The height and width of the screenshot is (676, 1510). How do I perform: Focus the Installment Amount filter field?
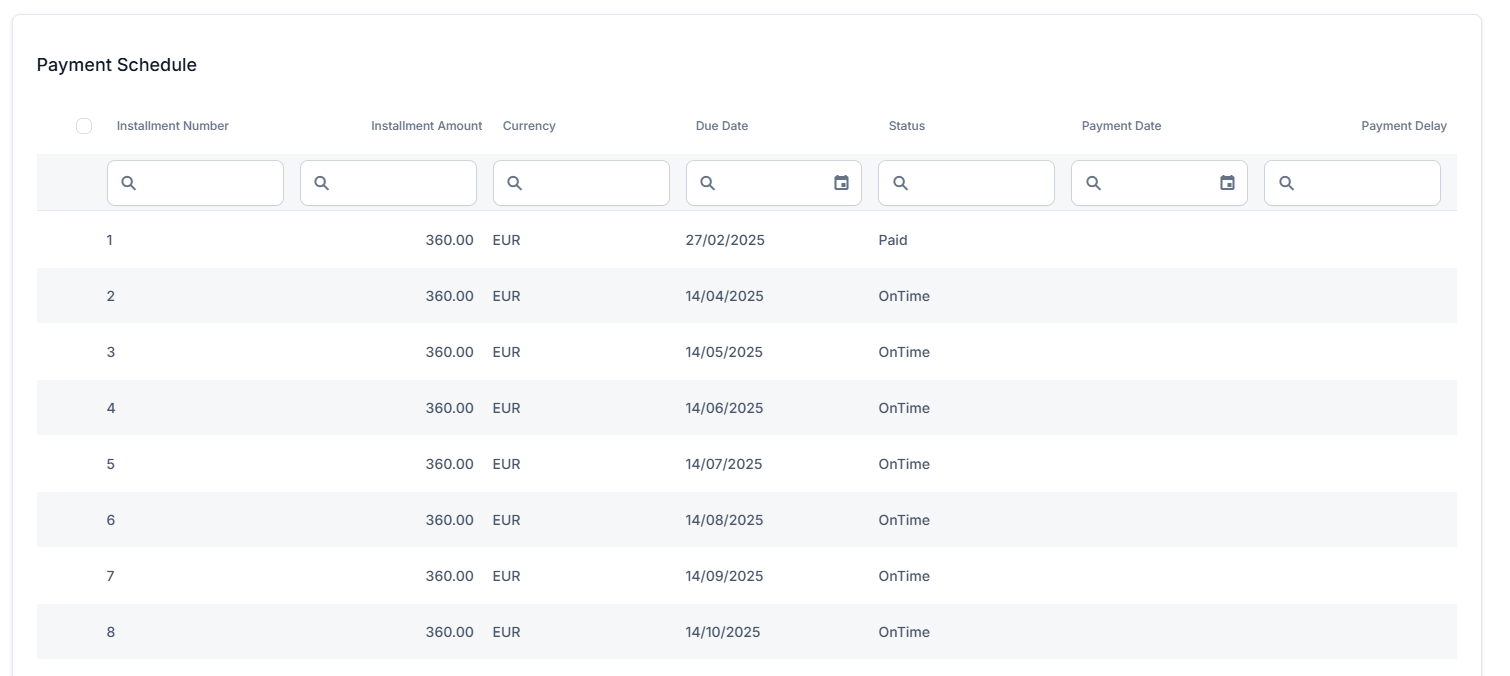pyautogui.click(x=400, y=183)
